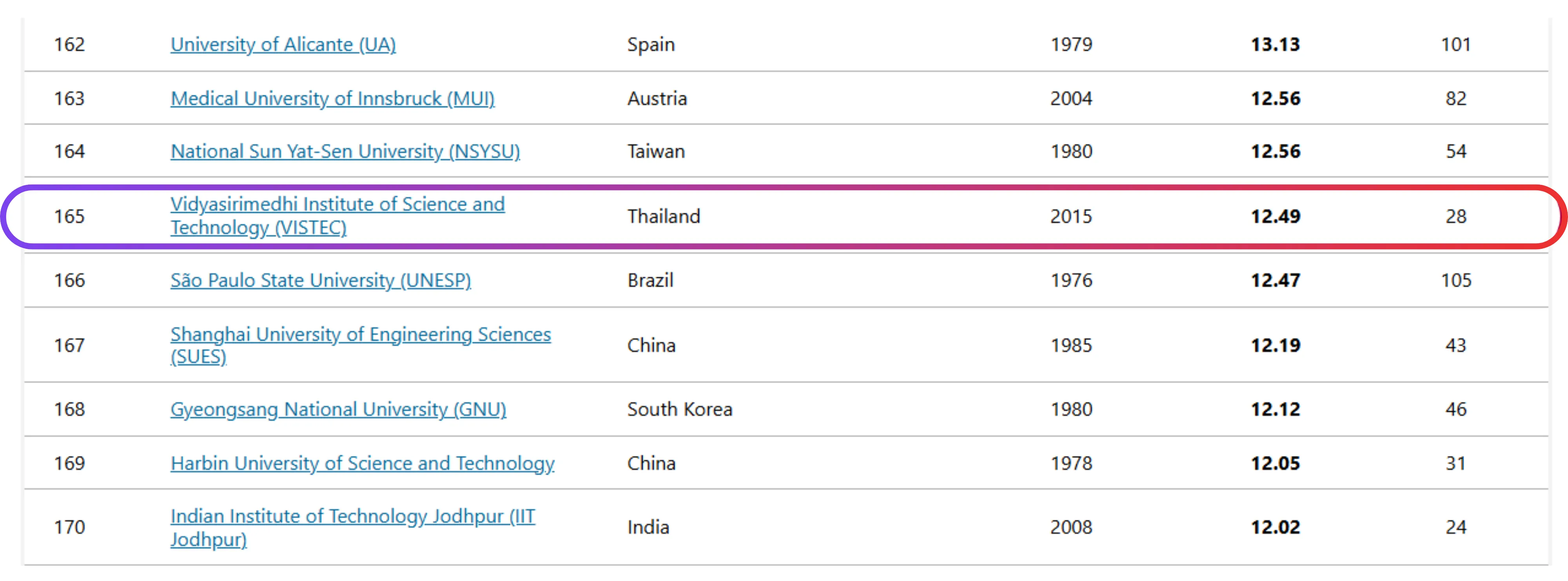
Task: Select the 12.02 score for IIT Jodhpur
Action: pyautogui.click(x=1275, y=527)
